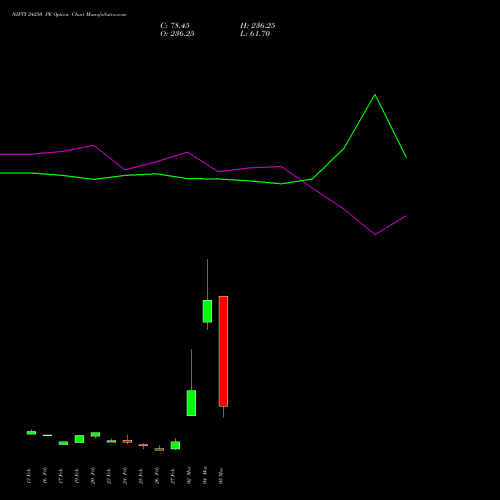
Task: Click the close value C: 78.45
Action: click(x=175, y=26)
